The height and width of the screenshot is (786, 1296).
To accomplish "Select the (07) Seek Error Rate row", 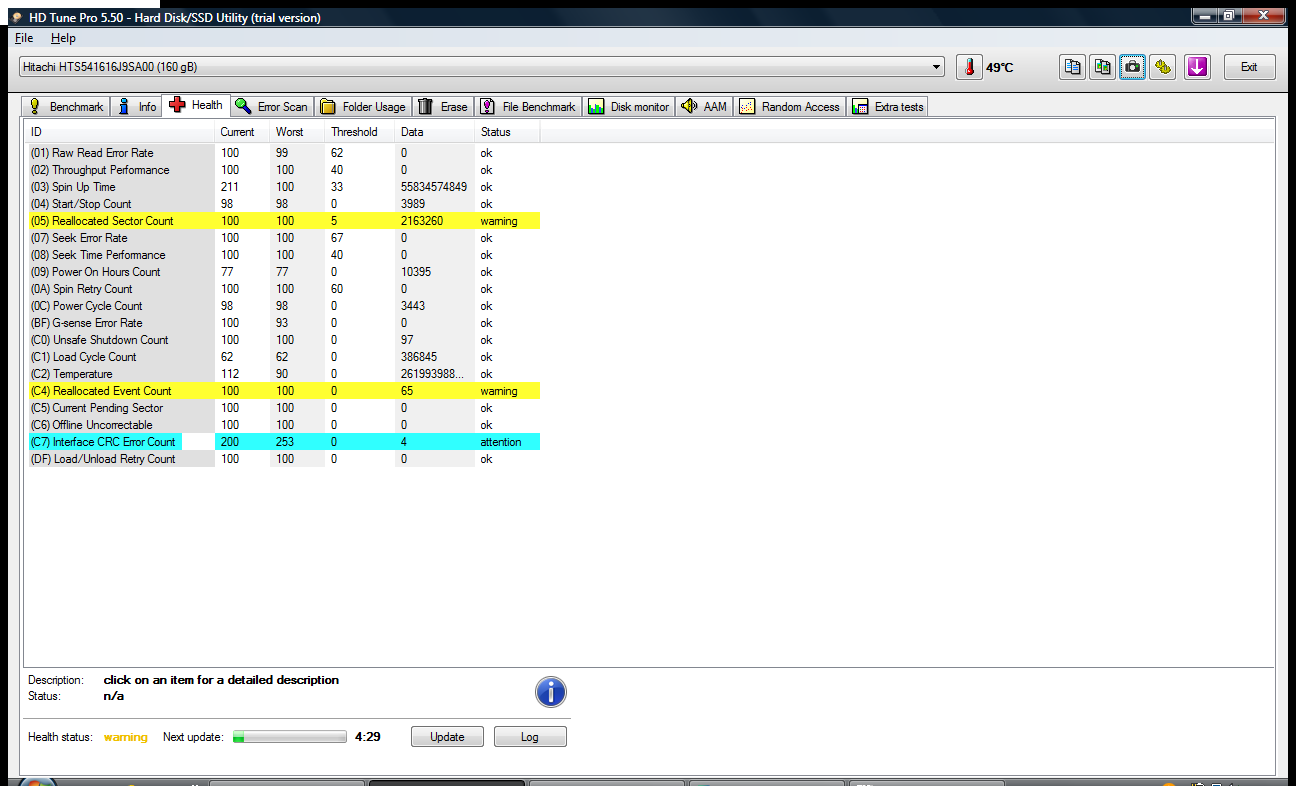I will pos(283,238).
